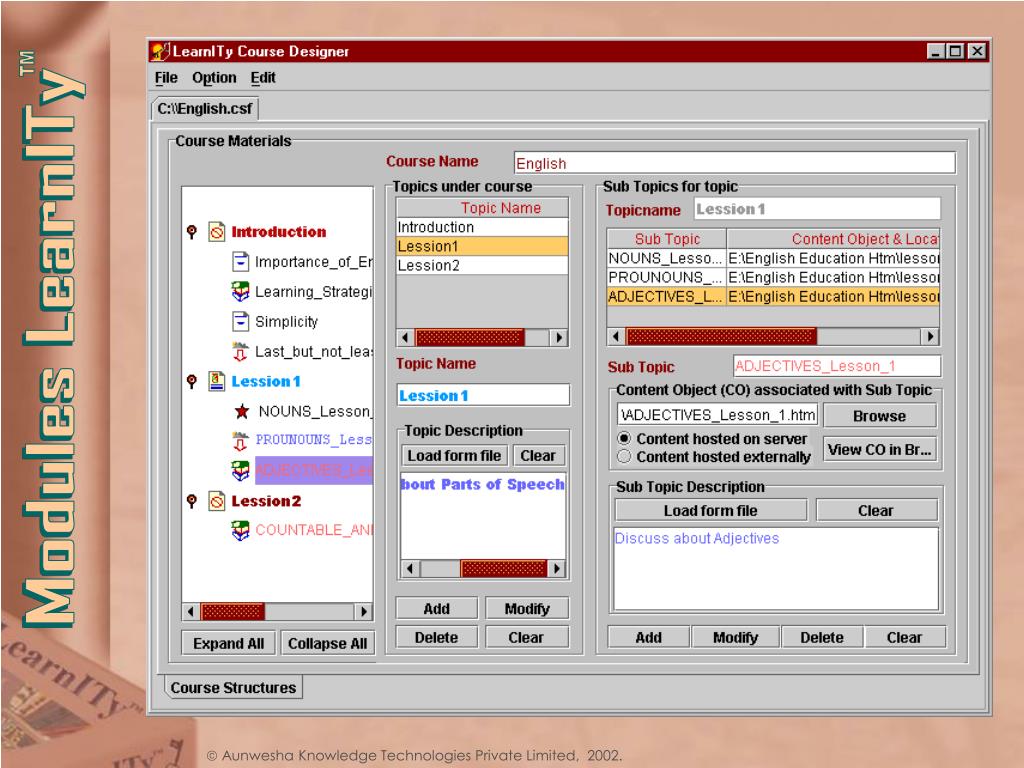Select Lession2 row in Topic Name list
Screen dimensions: 1024x768
(482, 265)
